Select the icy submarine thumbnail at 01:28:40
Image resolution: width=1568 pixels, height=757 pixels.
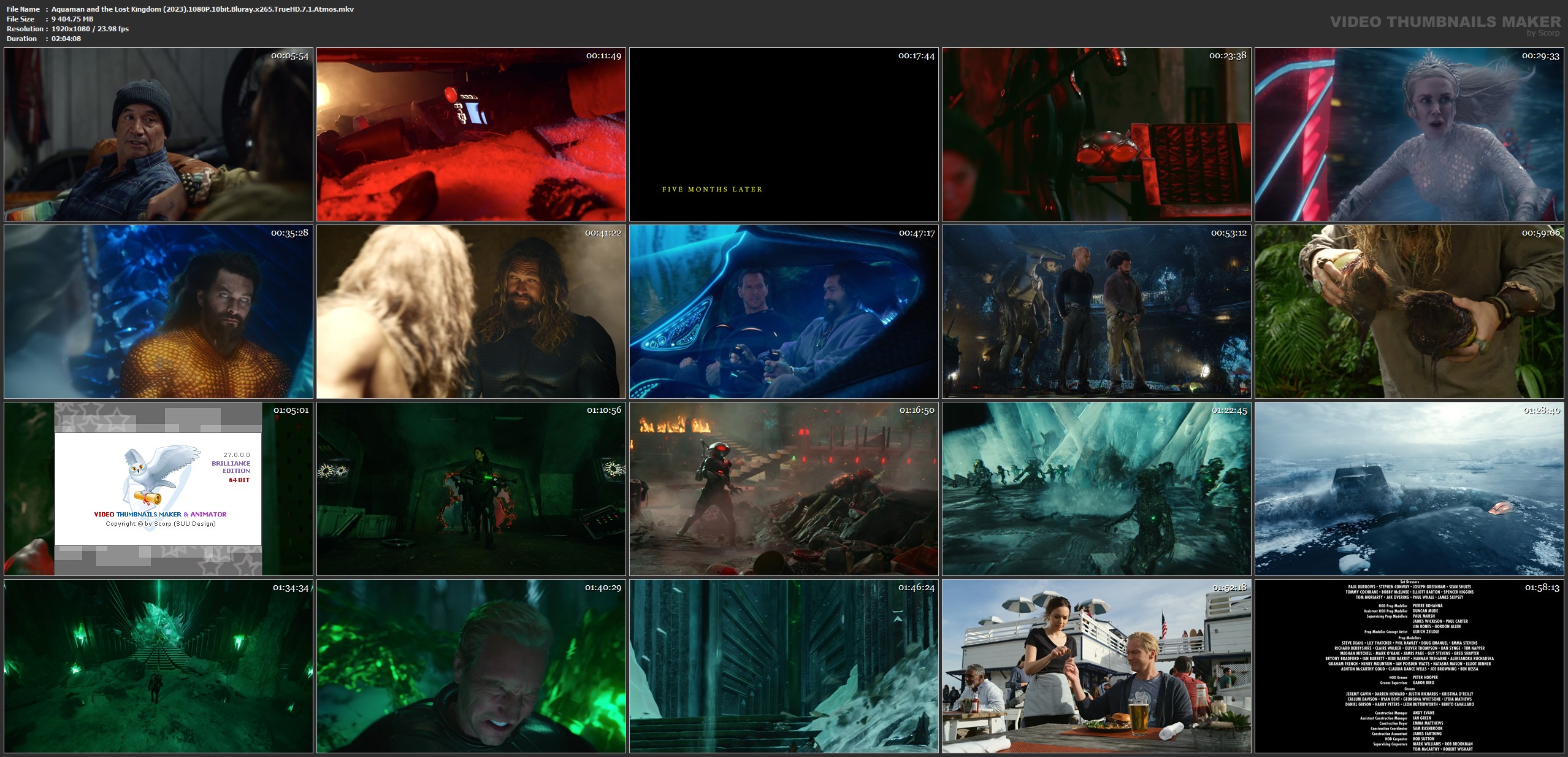coord(1409,489)
